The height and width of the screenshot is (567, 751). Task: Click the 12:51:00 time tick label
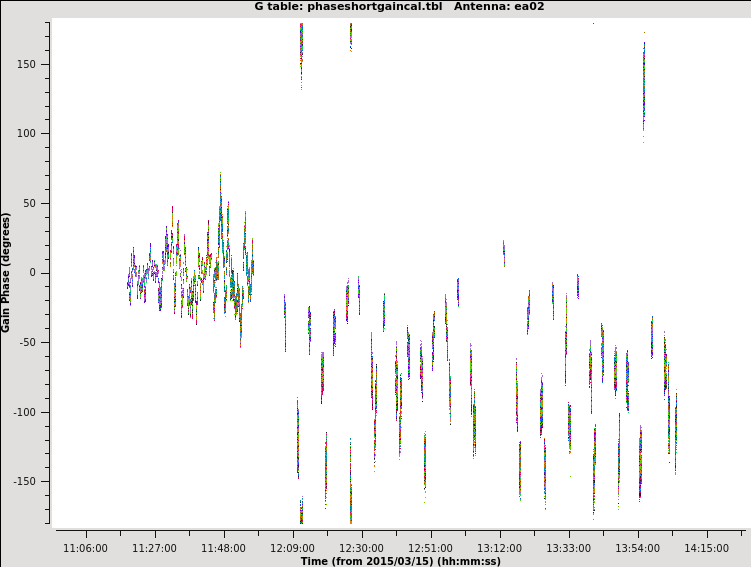(430, 548)
